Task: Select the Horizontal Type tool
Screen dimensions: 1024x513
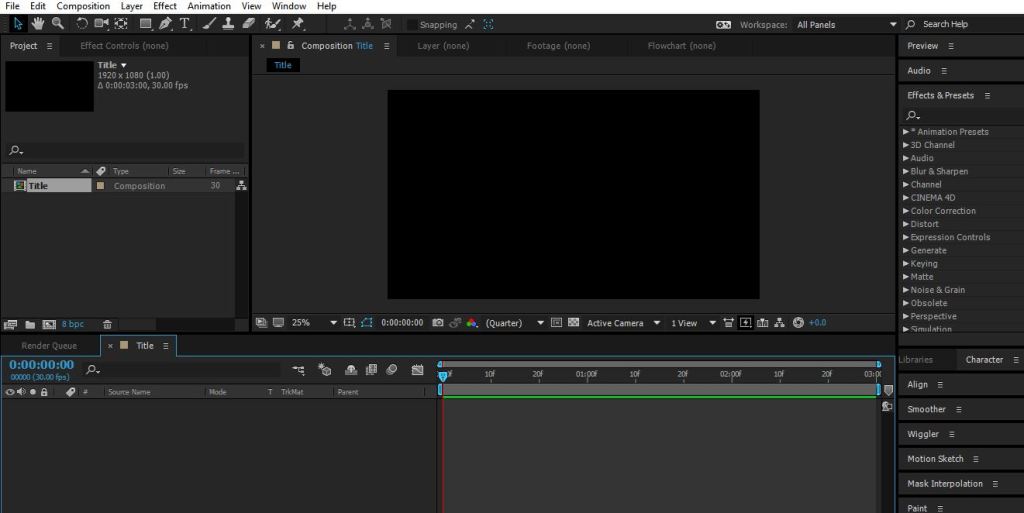Action: (x=184, y=24)
